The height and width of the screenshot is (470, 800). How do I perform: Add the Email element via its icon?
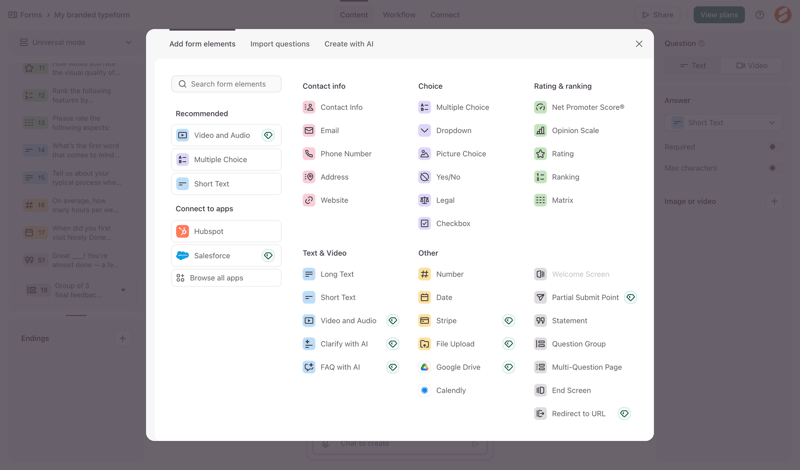tap(309, 131)
